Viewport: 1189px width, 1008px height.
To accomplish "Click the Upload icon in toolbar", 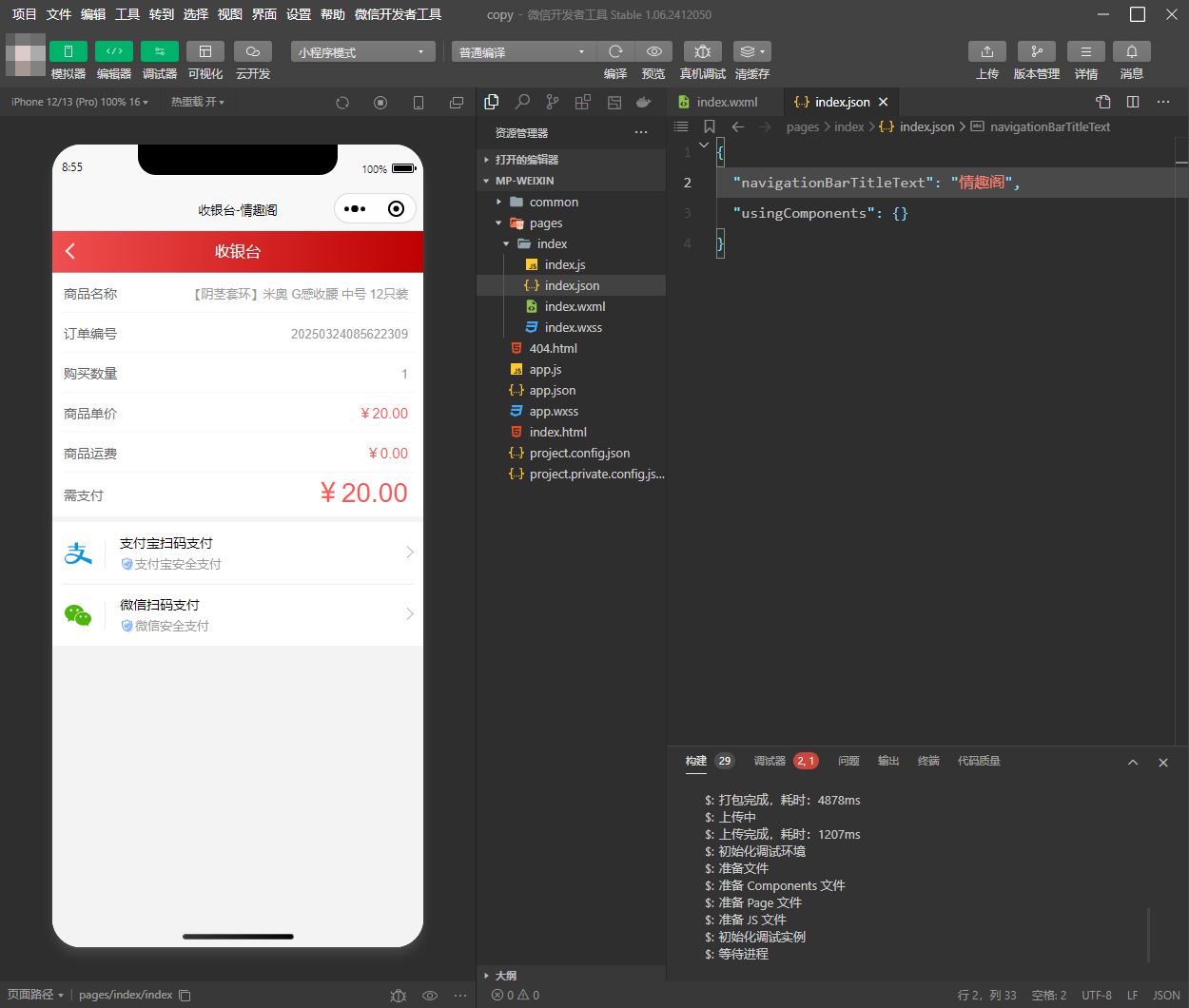I will pos(987,51).
